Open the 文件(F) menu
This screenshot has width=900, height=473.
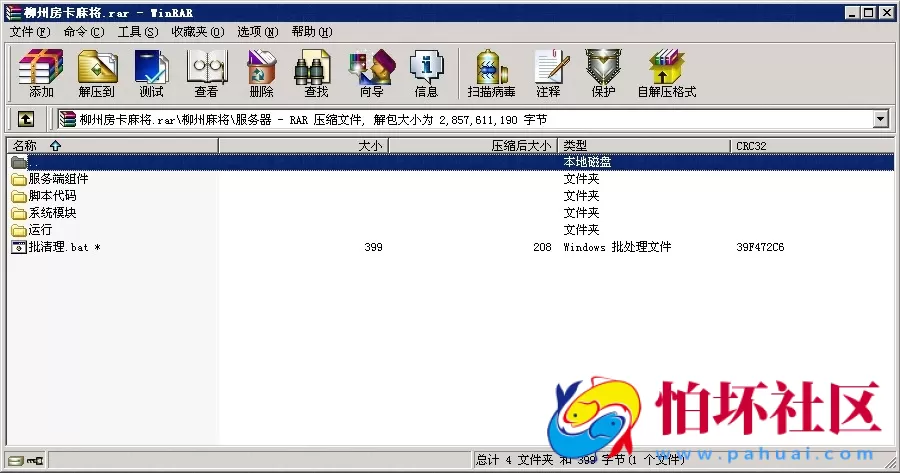click(30, 32)
